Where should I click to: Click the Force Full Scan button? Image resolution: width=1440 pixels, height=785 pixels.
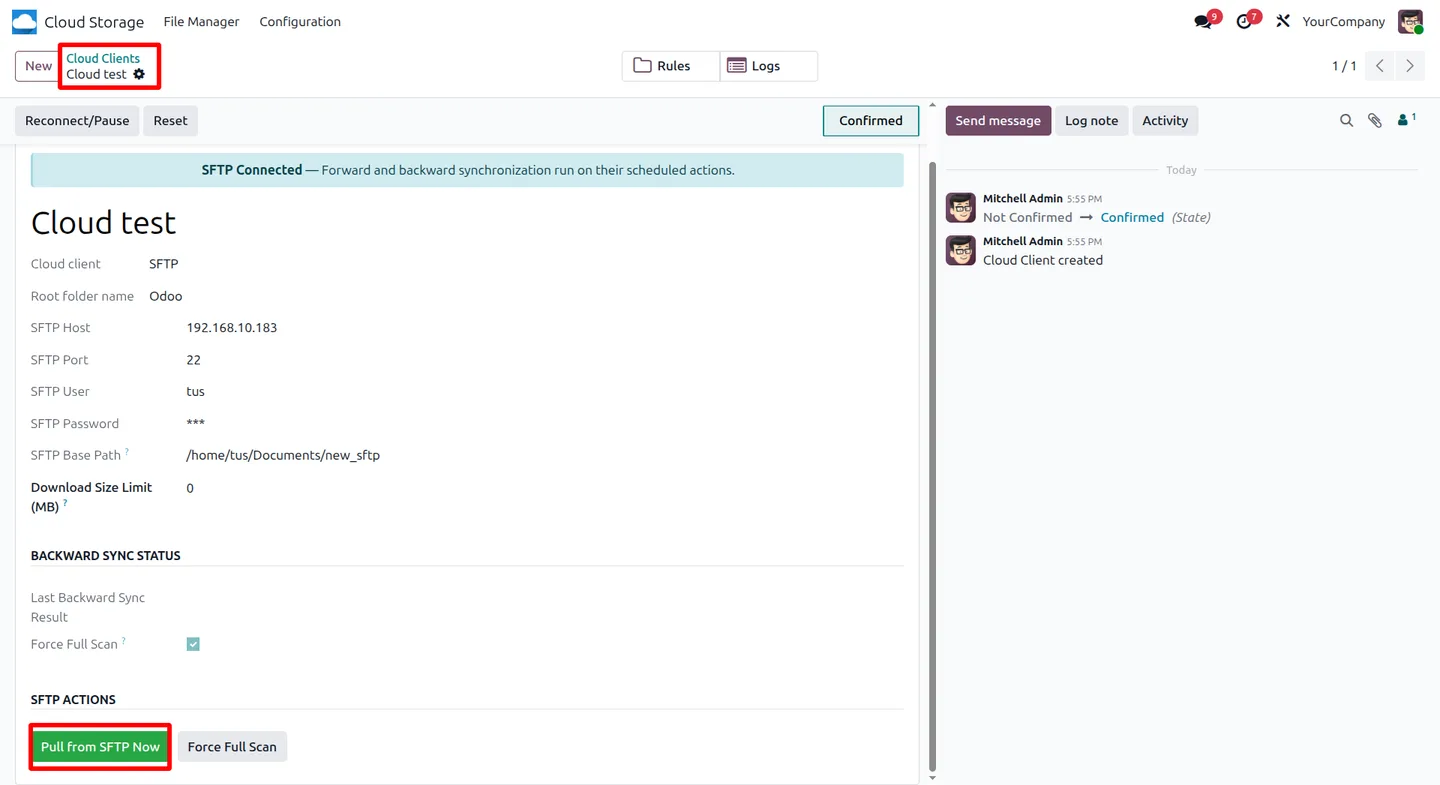click(232, 747)
